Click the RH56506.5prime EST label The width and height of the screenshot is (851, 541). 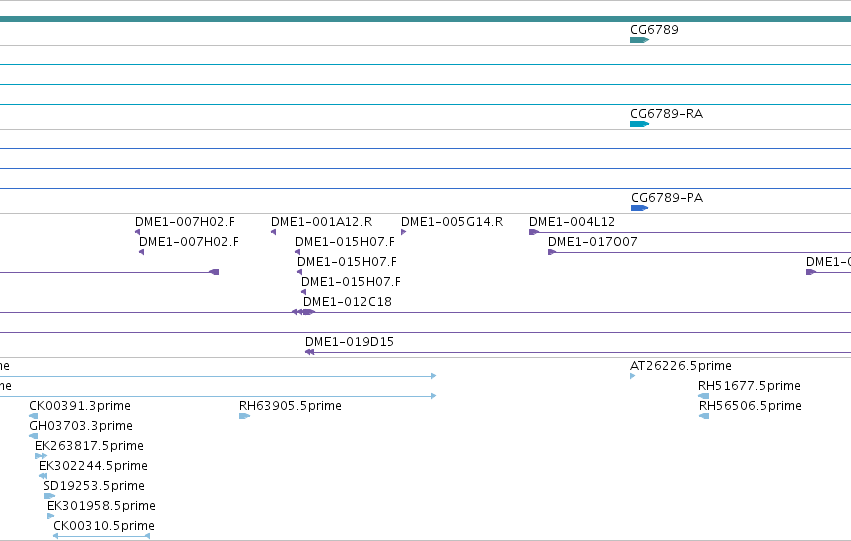(x=750, y=406)
